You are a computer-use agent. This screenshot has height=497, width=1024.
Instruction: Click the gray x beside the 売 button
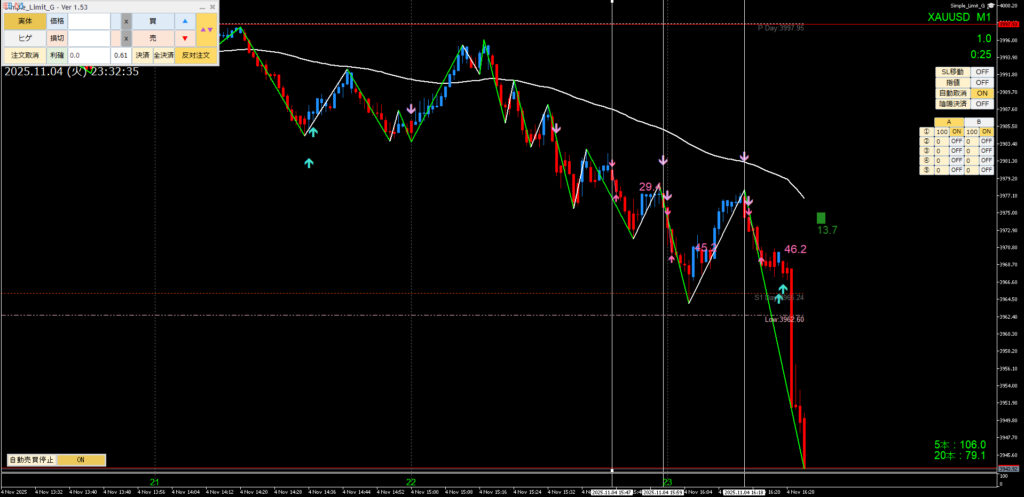(x=126, y=38)
